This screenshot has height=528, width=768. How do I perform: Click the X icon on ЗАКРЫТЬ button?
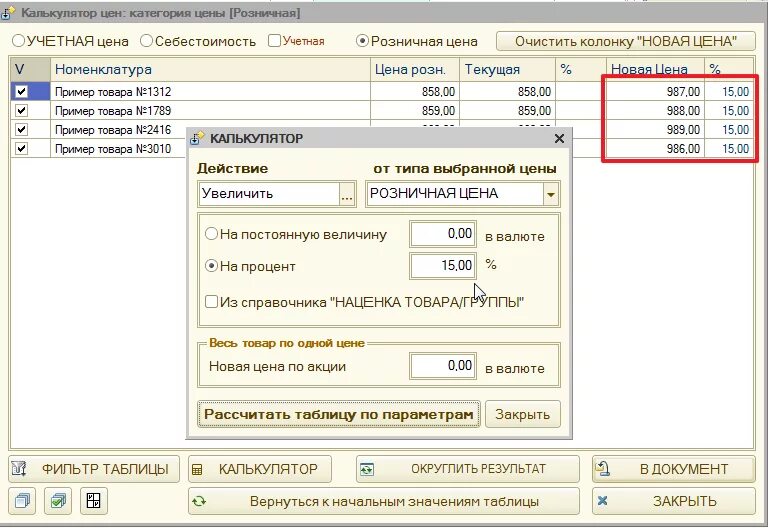click(602, 501)
